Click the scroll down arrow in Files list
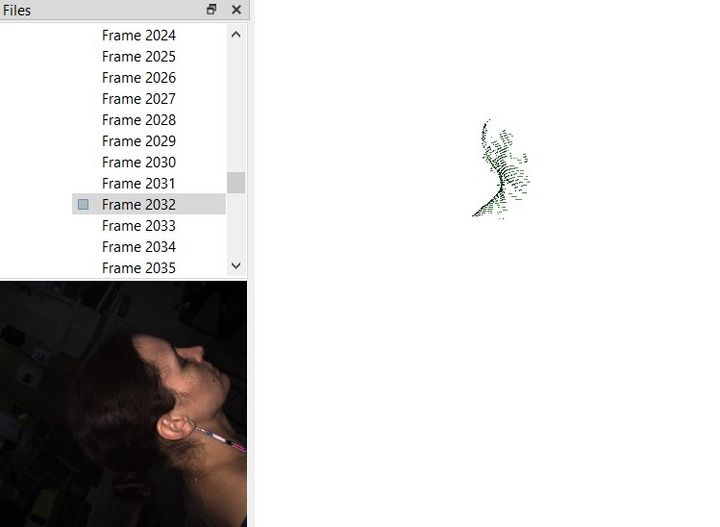The image size is (720, 527). (236, 266)
